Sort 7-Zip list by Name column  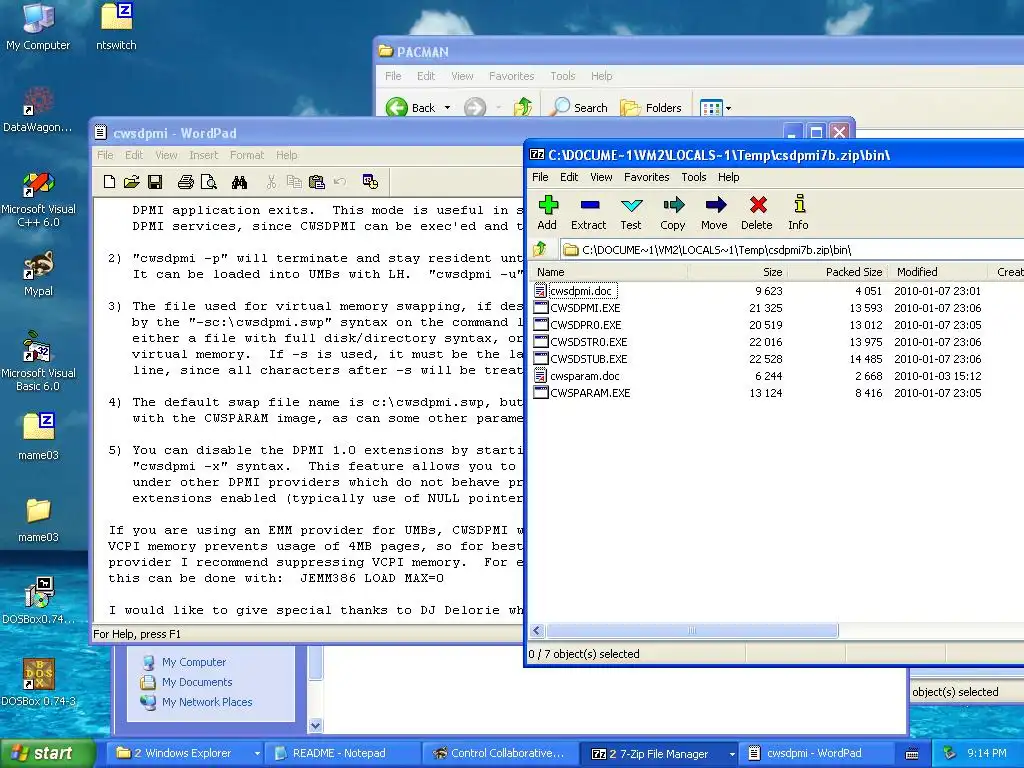(609, 272)
